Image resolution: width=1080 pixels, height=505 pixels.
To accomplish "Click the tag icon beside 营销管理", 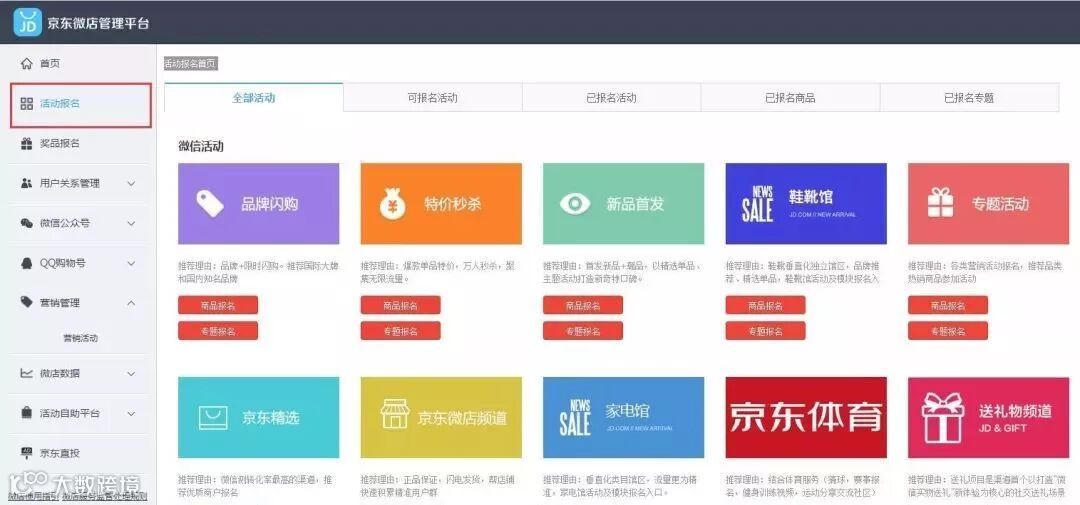I will [x=27, y=302].
